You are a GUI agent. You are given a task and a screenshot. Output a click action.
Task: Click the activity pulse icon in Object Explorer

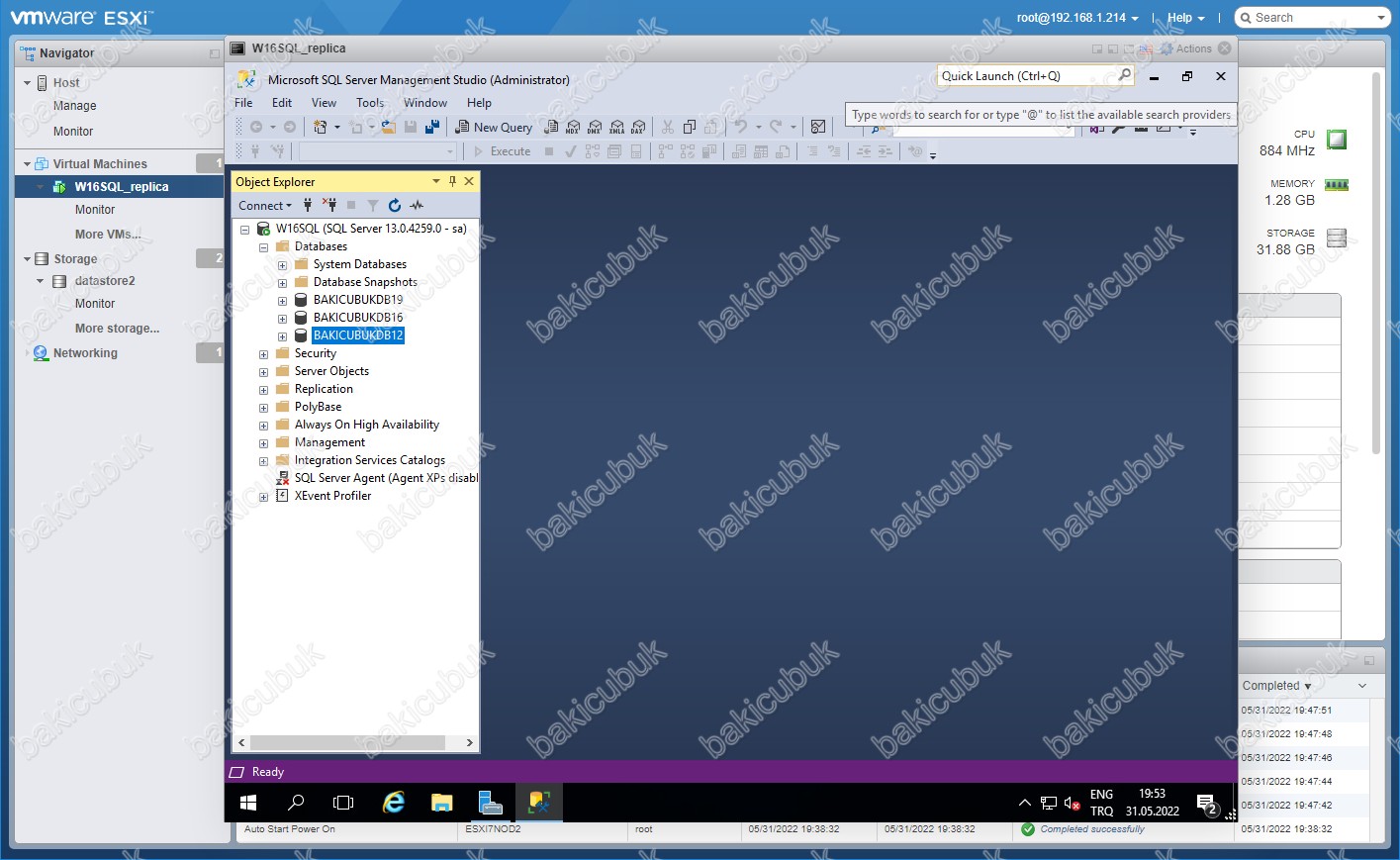(x=417, y=205)
